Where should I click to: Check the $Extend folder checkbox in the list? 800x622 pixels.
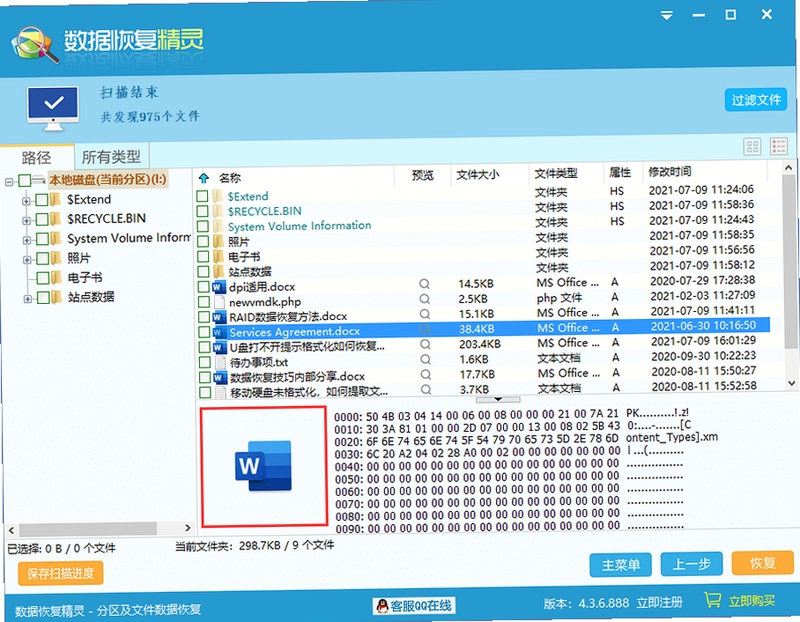pyautogui.click(x=203, y=196)
